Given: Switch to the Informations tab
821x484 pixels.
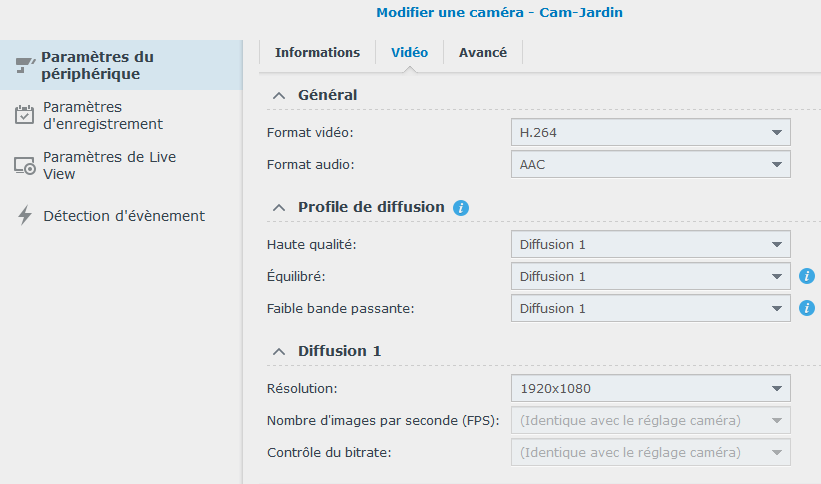Looking at the screenshot, I should pos(317,53).
